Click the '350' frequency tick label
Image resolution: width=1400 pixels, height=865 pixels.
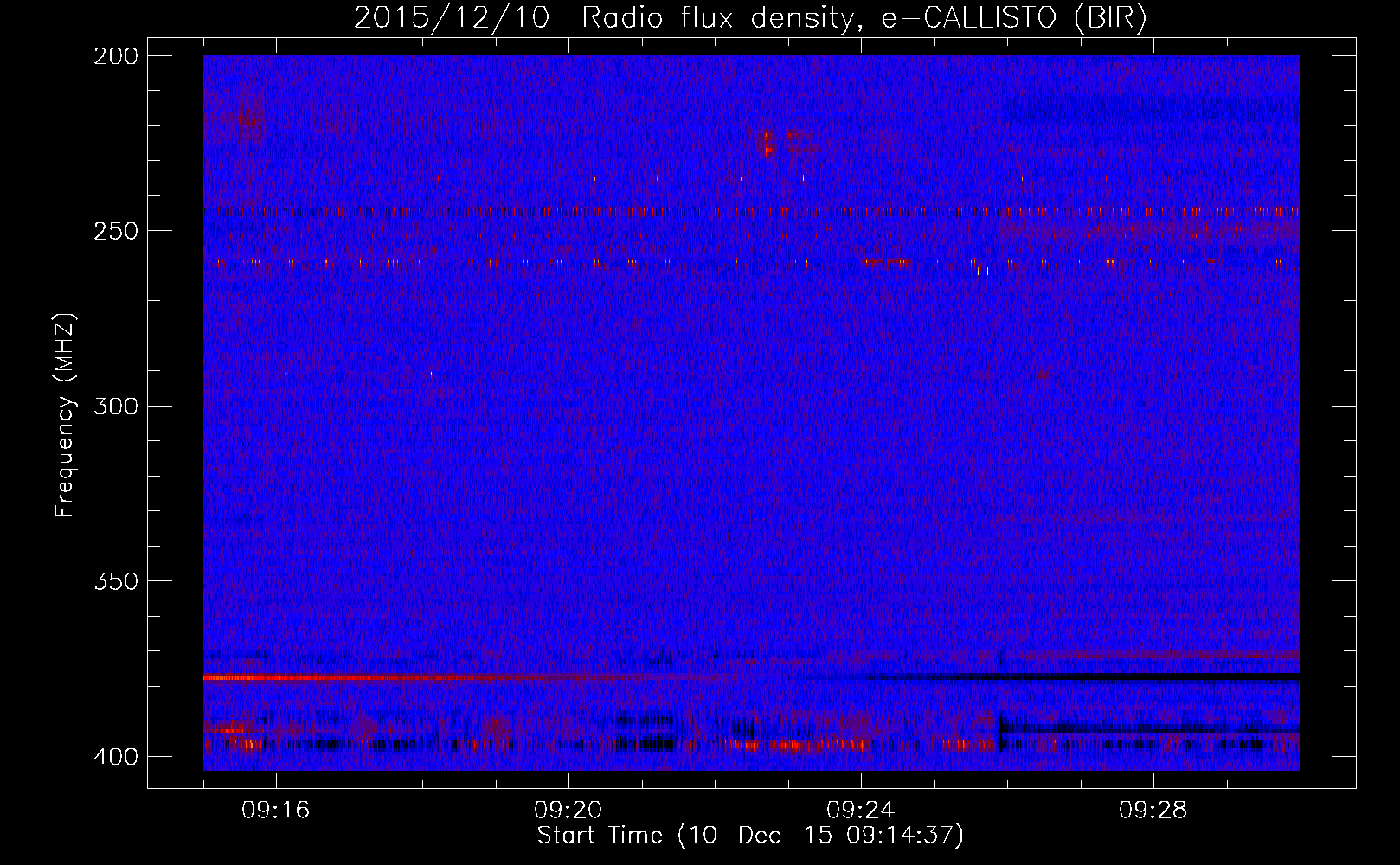[x=115, y=581]
